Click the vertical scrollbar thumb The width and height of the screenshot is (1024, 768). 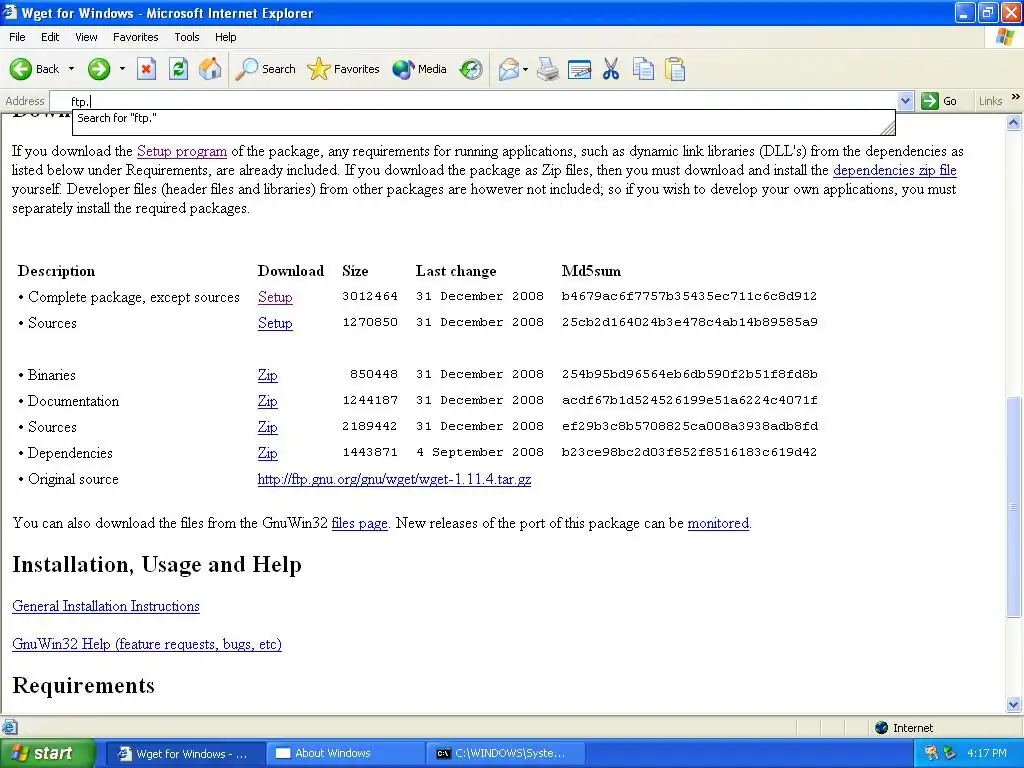tap(1014, 507)
